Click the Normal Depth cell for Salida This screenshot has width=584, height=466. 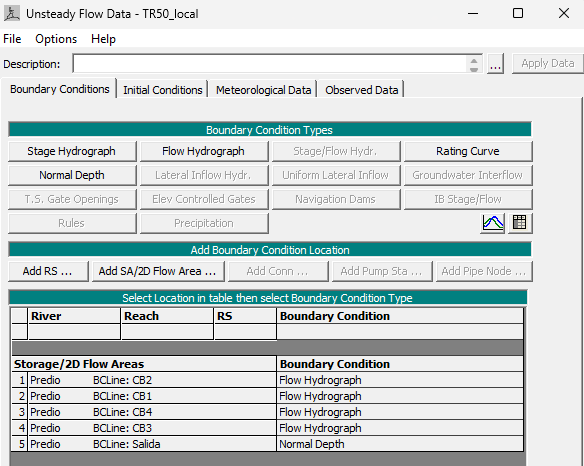click(x=400, y=444)
